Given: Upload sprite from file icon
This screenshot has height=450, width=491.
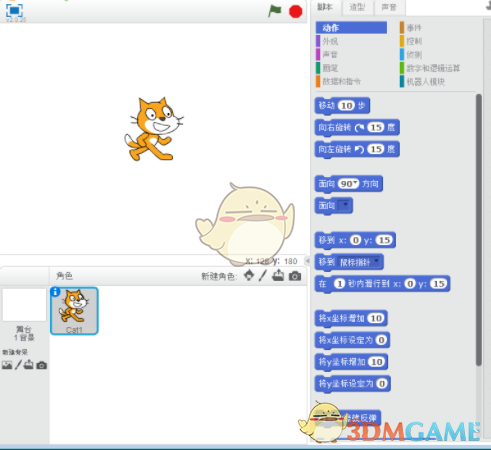Looking at the screenshot, I should pyautogui.click(x=278, y=276).
